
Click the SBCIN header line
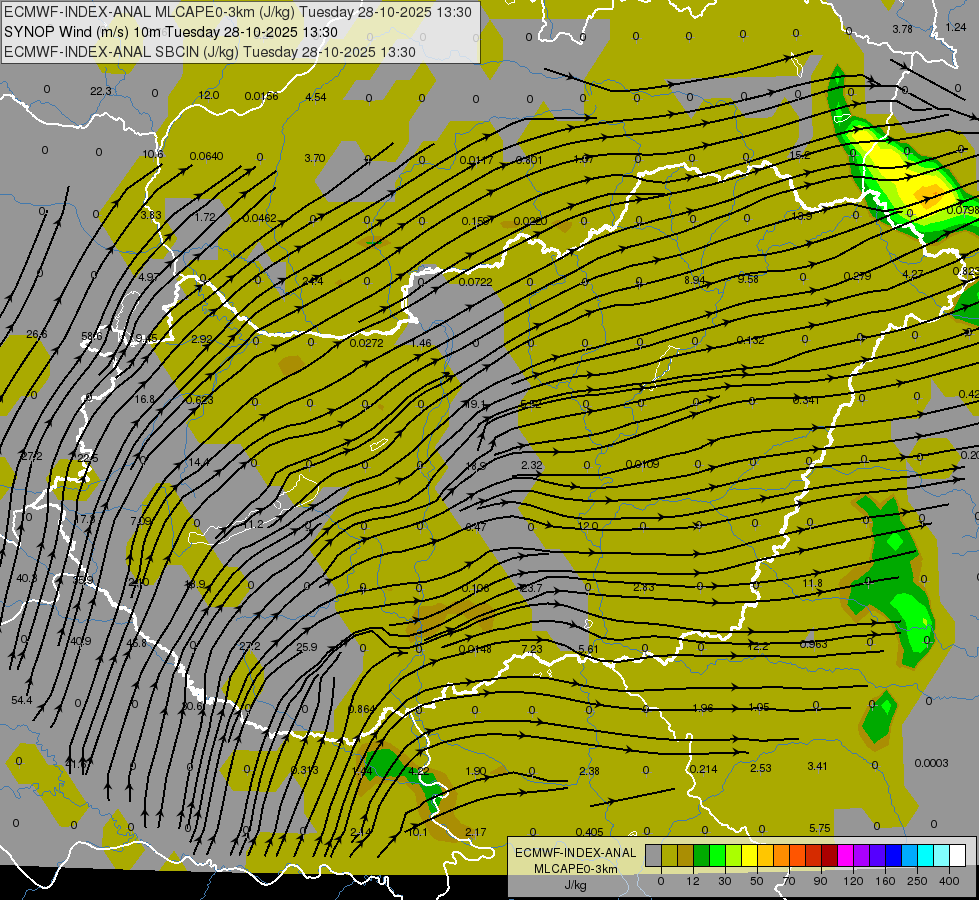pyautogui.click(x=210, y=52)
